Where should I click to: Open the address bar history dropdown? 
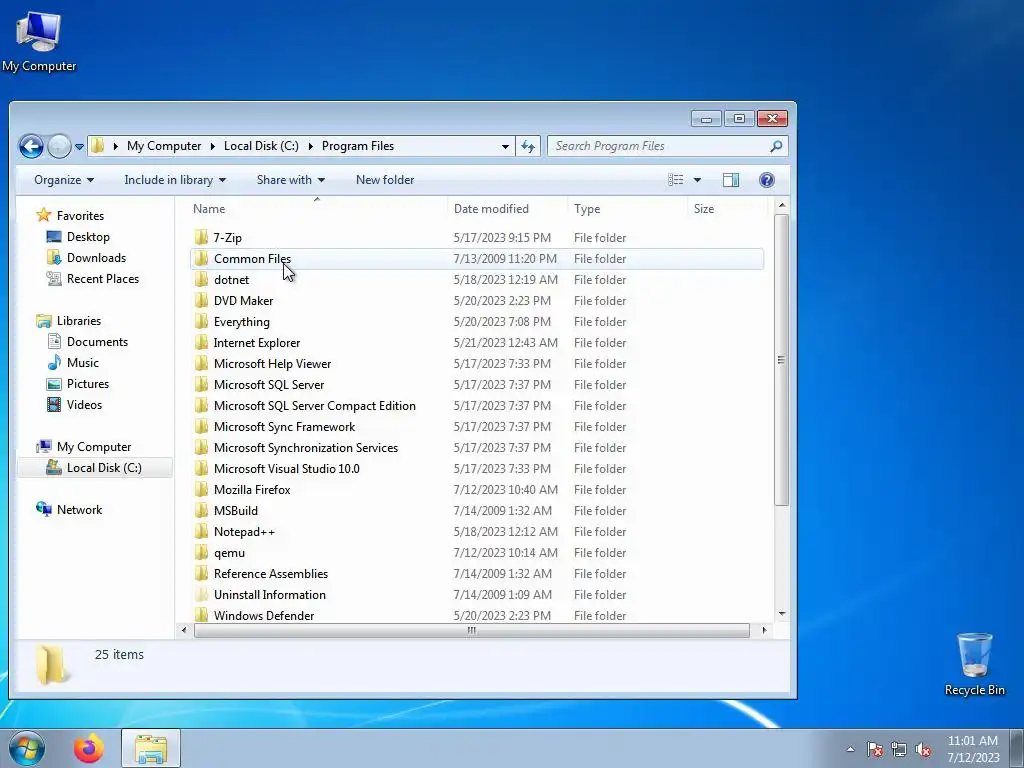pyautogui.click(x=505, y=146)
